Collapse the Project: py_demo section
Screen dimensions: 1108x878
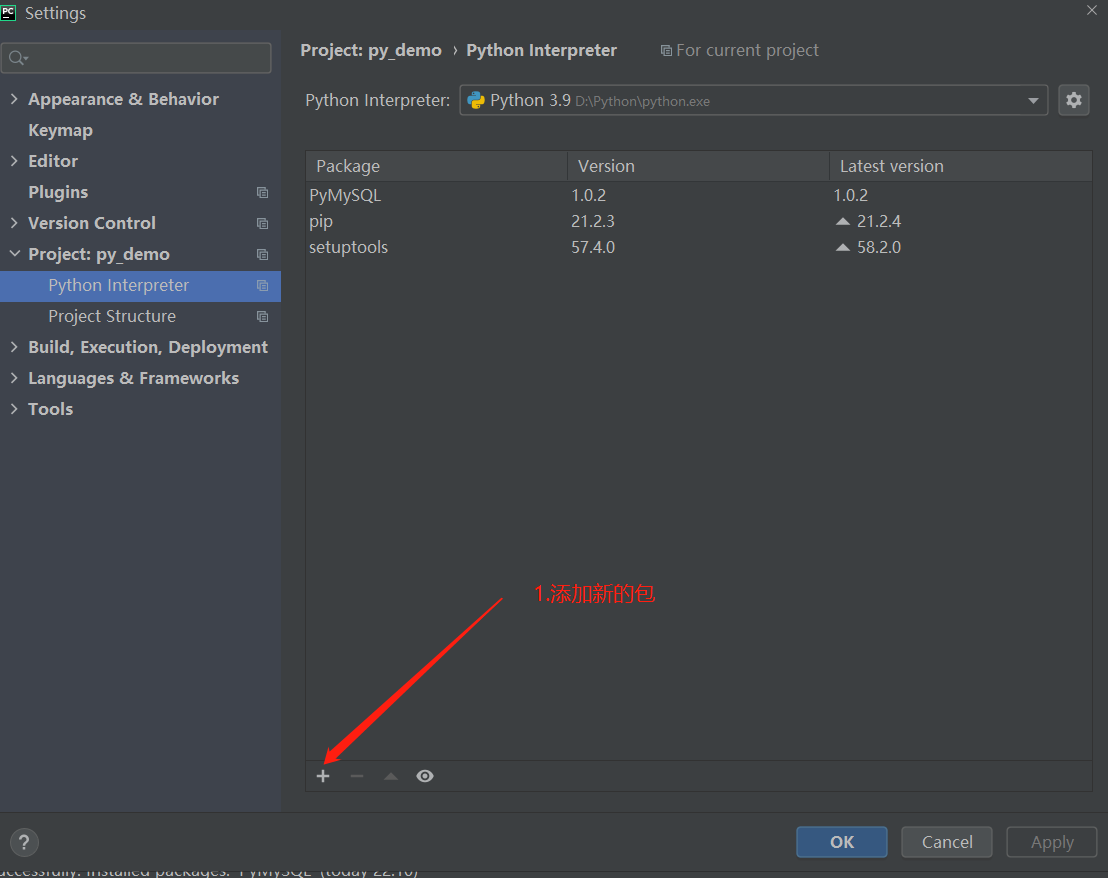pos(14,254)
